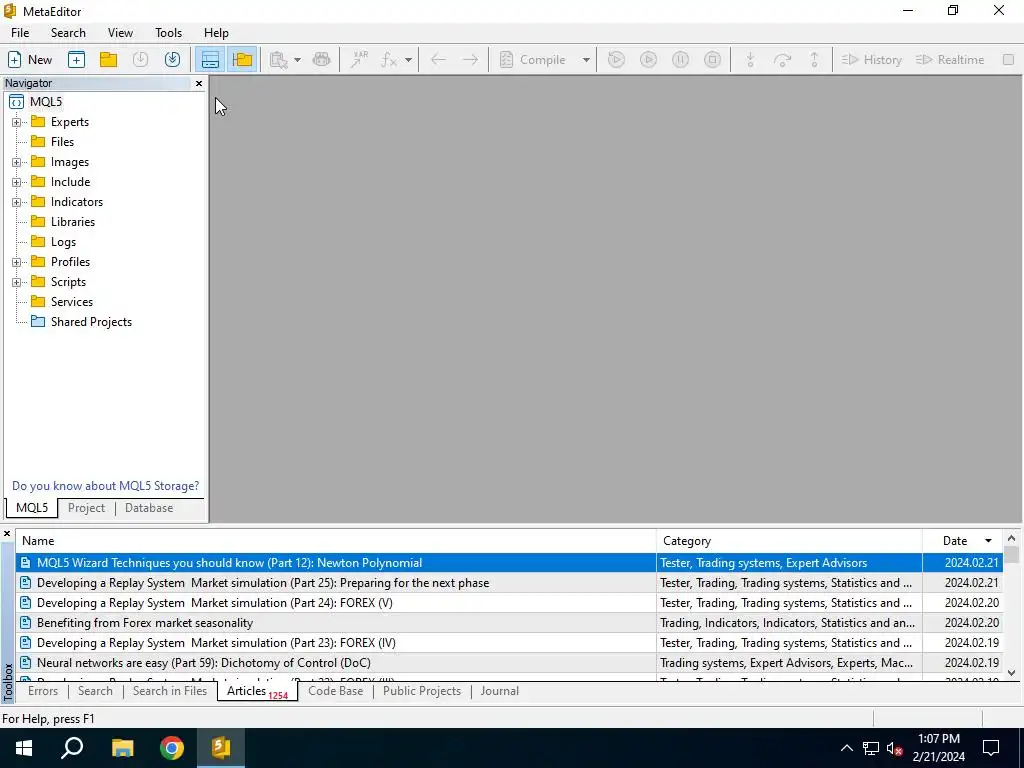The image size is (1024, 768).
Task: Click the step out up-arrow icon
Action: 814,59
